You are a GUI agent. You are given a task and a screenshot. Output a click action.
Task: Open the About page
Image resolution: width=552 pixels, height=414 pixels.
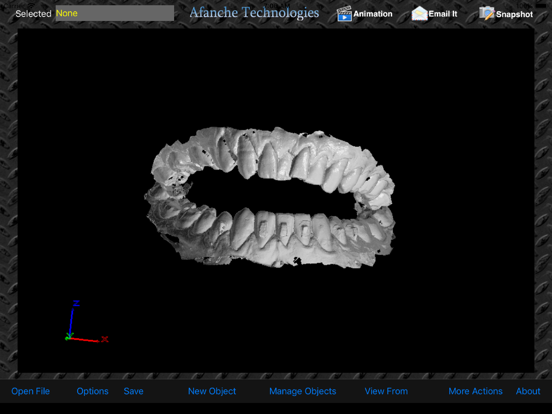[528, 391]
